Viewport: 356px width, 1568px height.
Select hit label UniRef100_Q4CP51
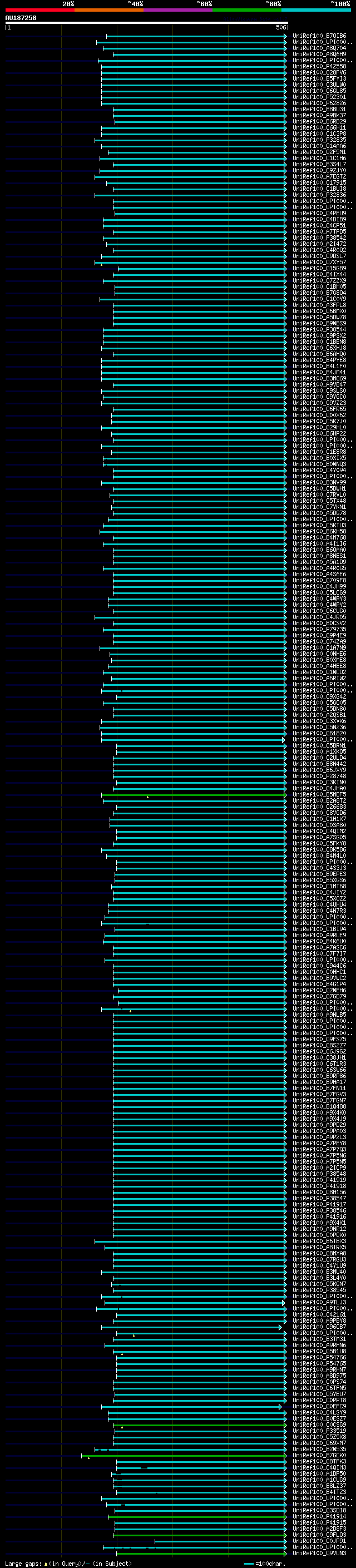click(319, 226)
